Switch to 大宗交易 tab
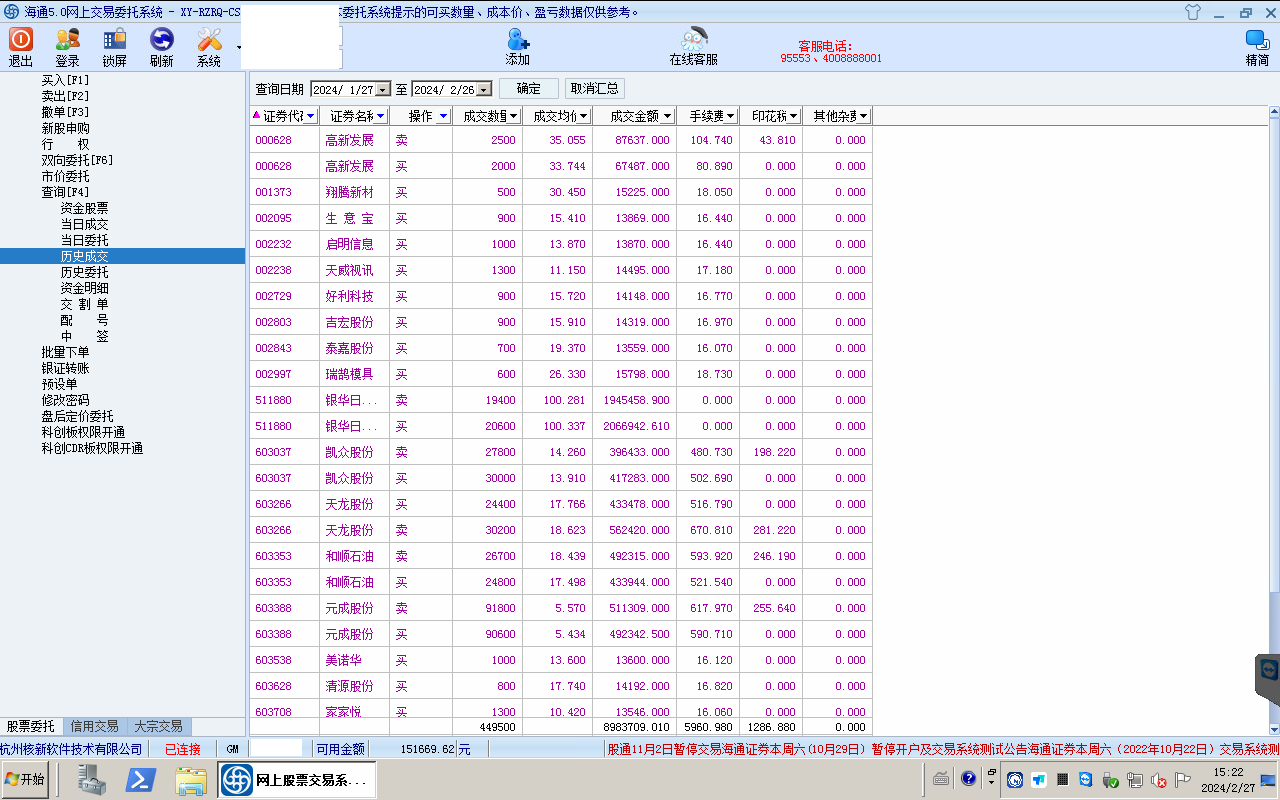This screenshot has height=800, width=1280. [x=158, y=727]
